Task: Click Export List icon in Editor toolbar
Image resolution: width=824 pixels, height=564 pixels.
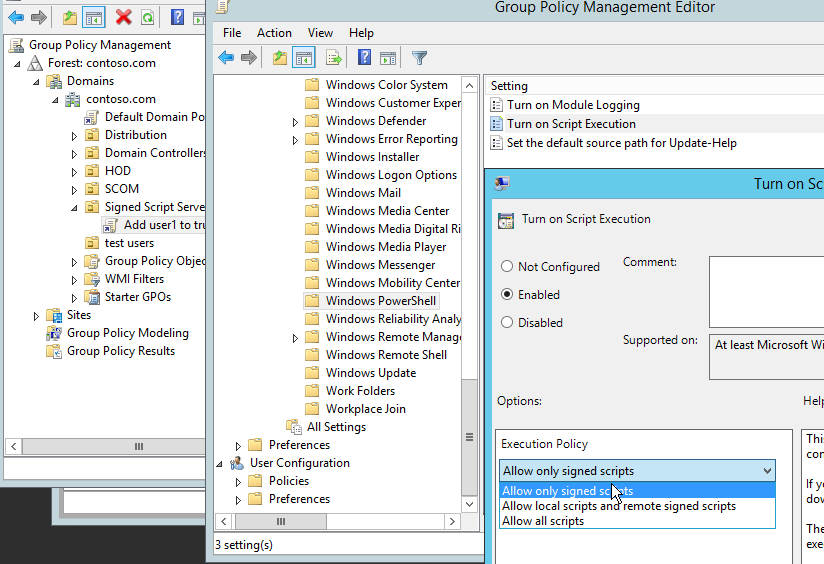Action: tap(333, 57)
